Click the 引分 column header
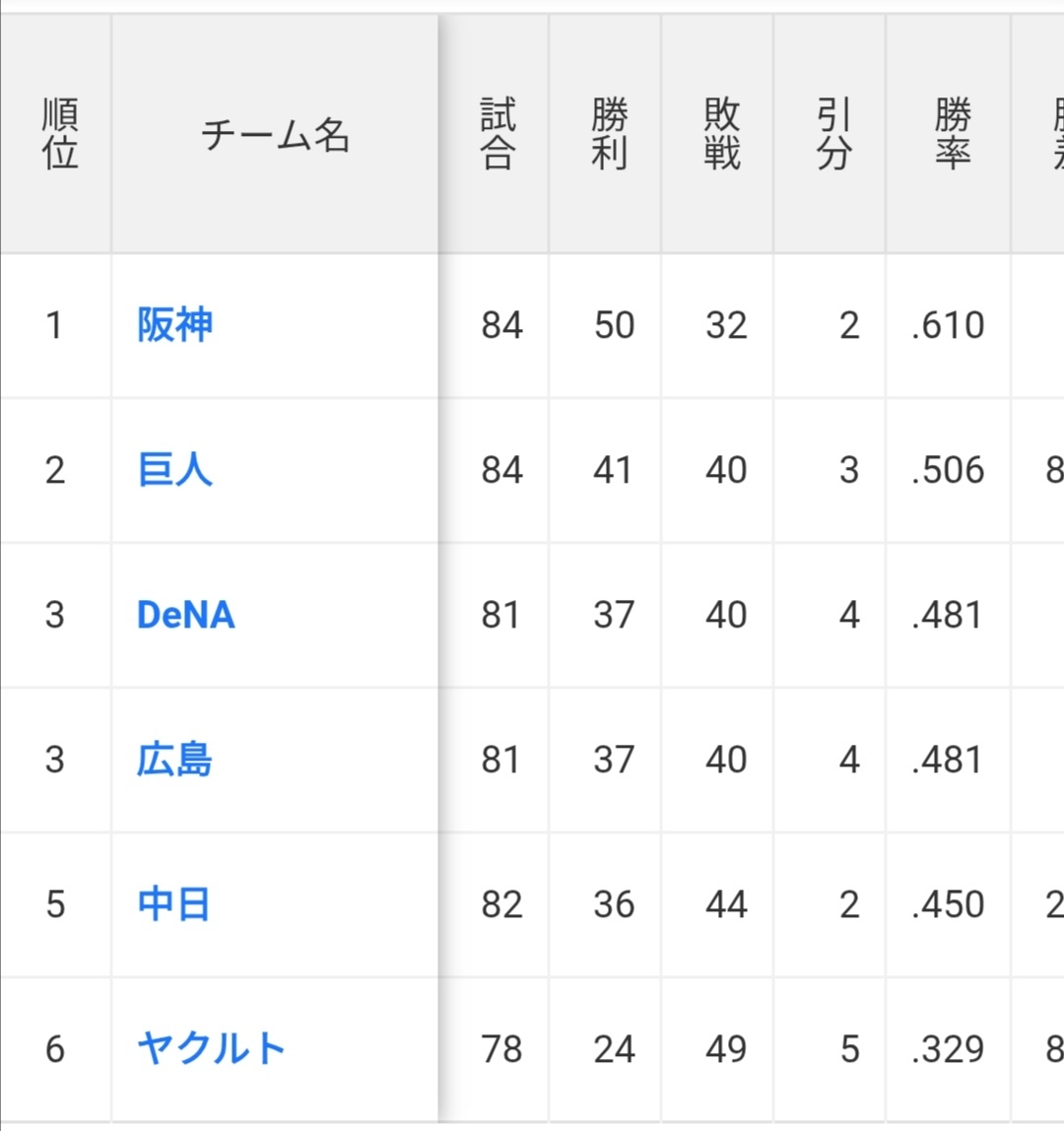The height and width of the screenshot is (1131, 1064). pyautogui.click(x=833, y=135)
